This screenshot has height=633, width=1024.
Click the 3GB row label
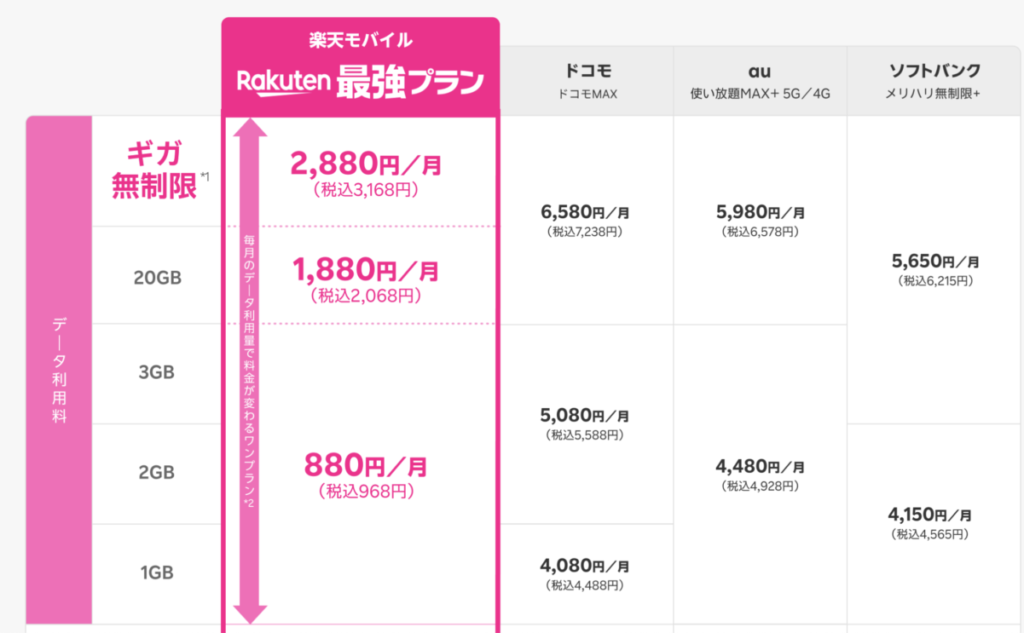coord(157,373)
